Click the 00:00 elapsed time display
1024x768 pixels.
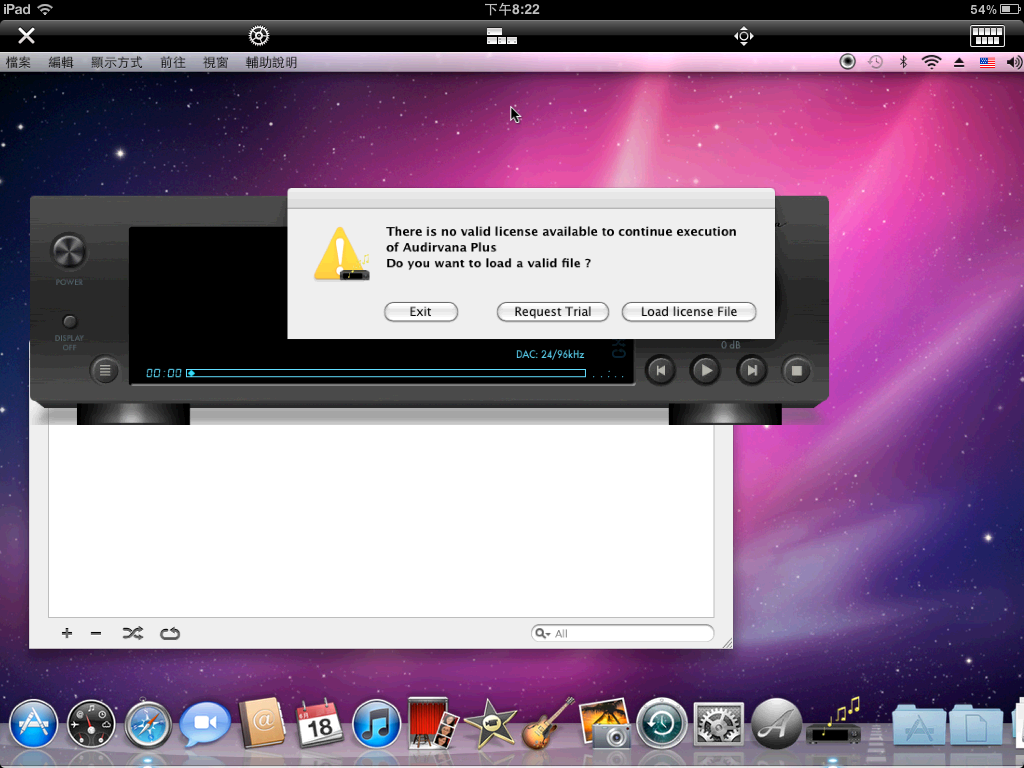pos(164,373)
